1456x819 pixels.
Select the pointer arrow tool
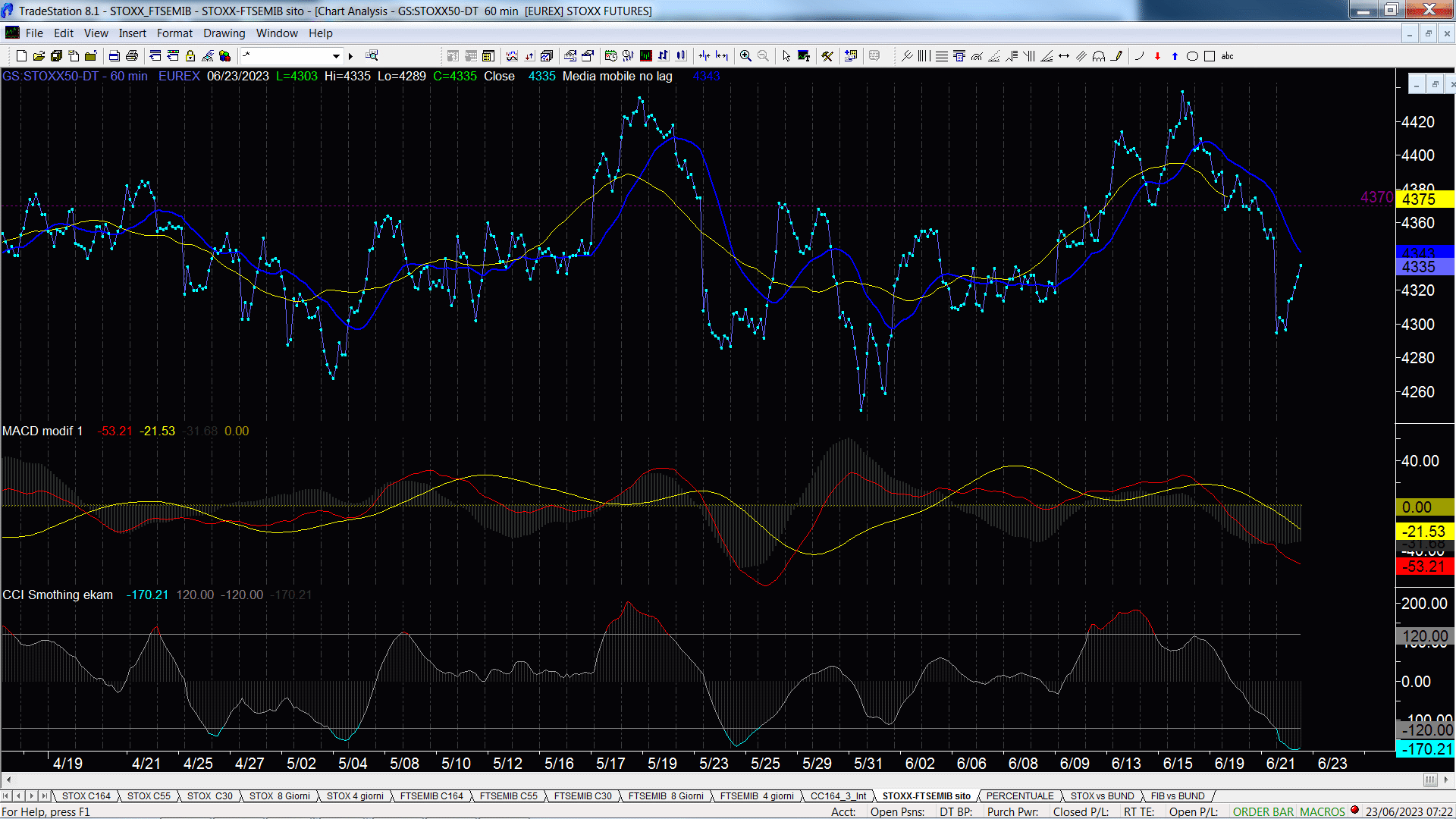point(786,56)
